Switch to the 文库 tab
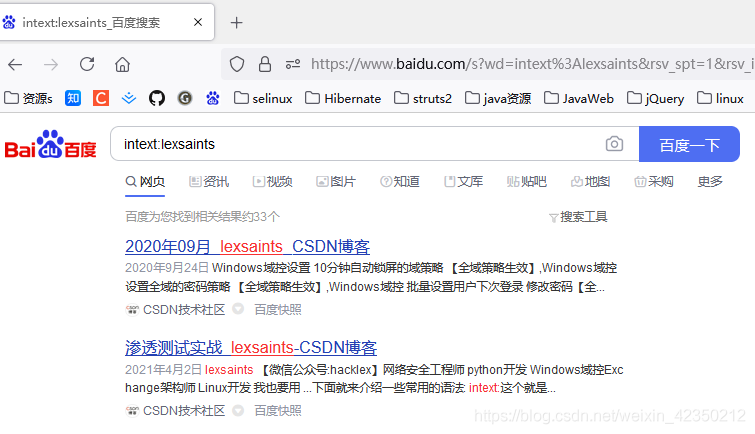Screen dimensions: 755x434 [463, 182]
